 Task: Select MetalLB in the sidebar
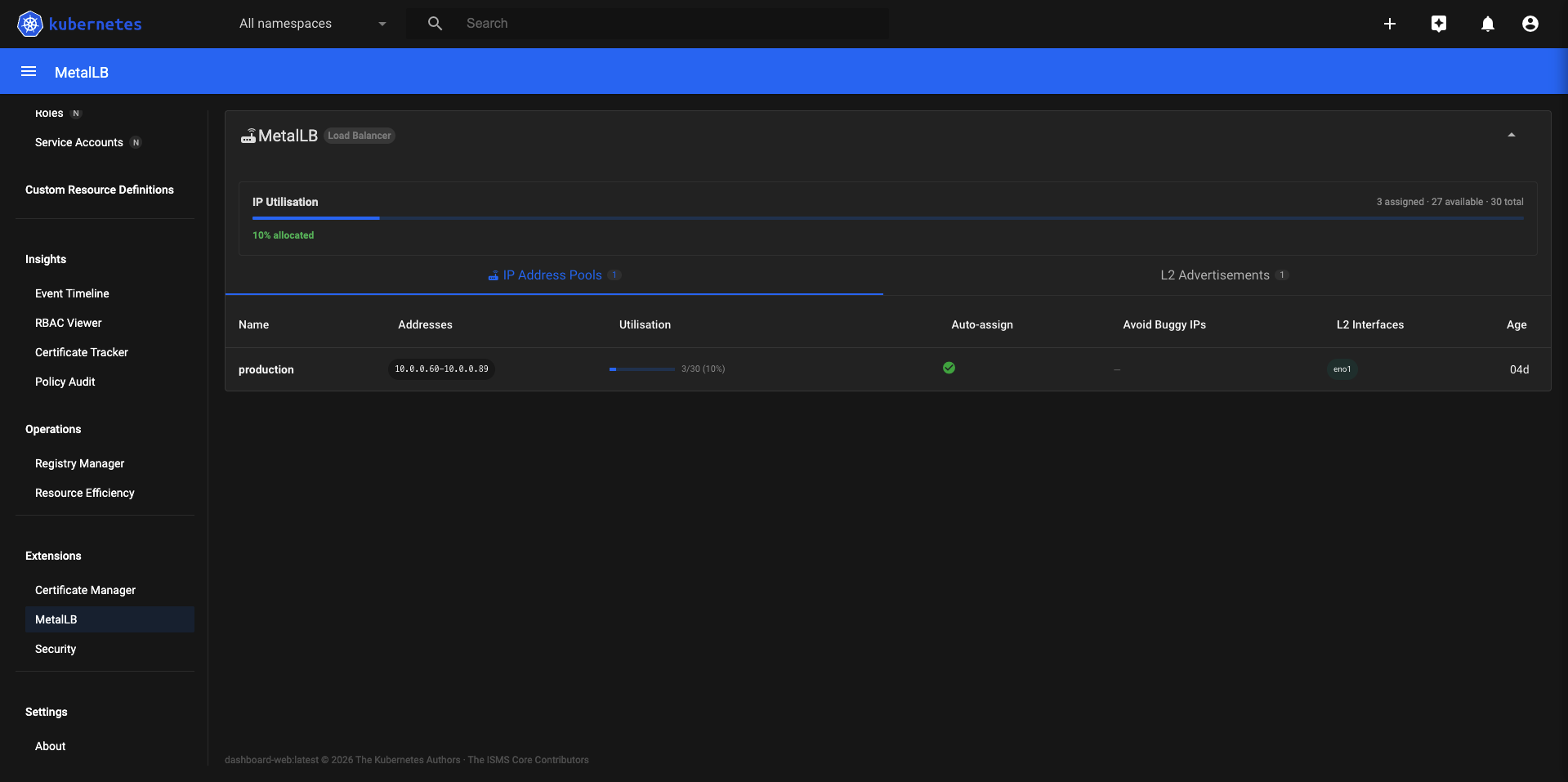(109, 619)
